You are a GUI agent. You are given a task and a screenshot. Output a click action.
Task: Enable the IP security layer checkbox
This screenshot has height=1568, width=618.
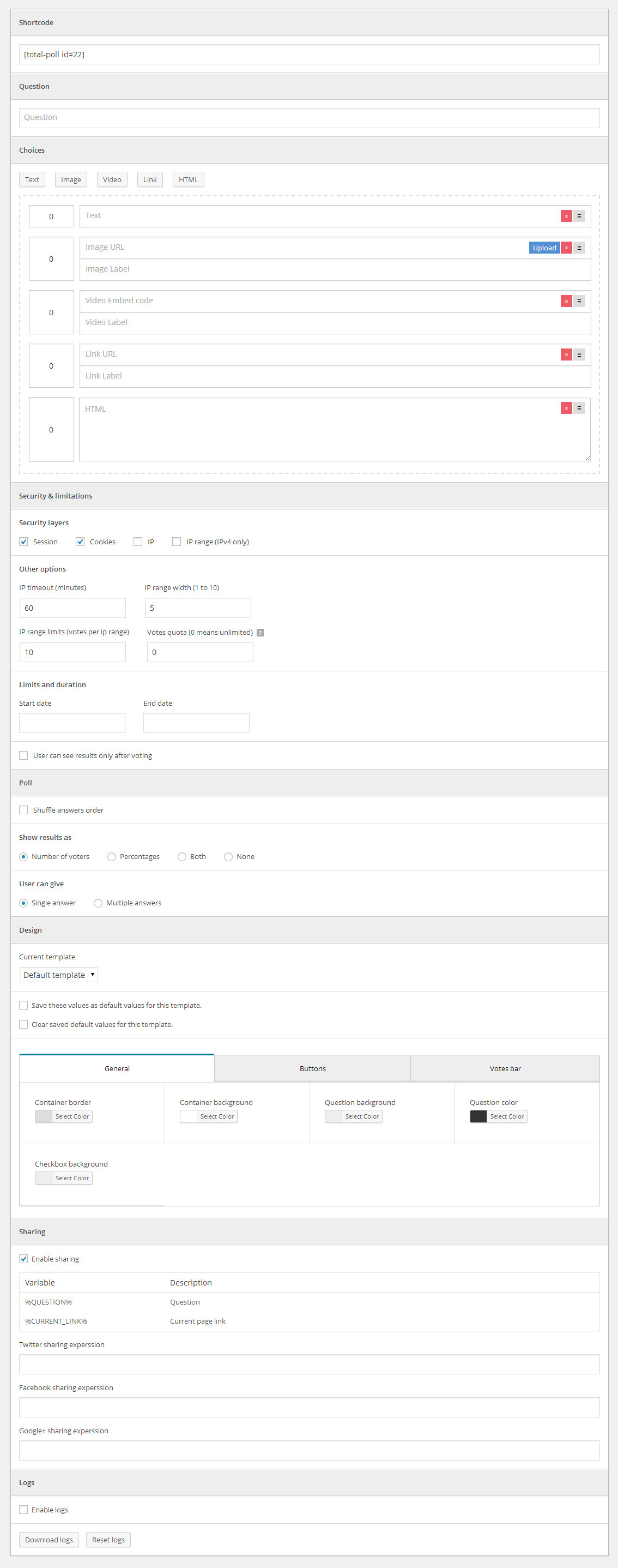138,542
